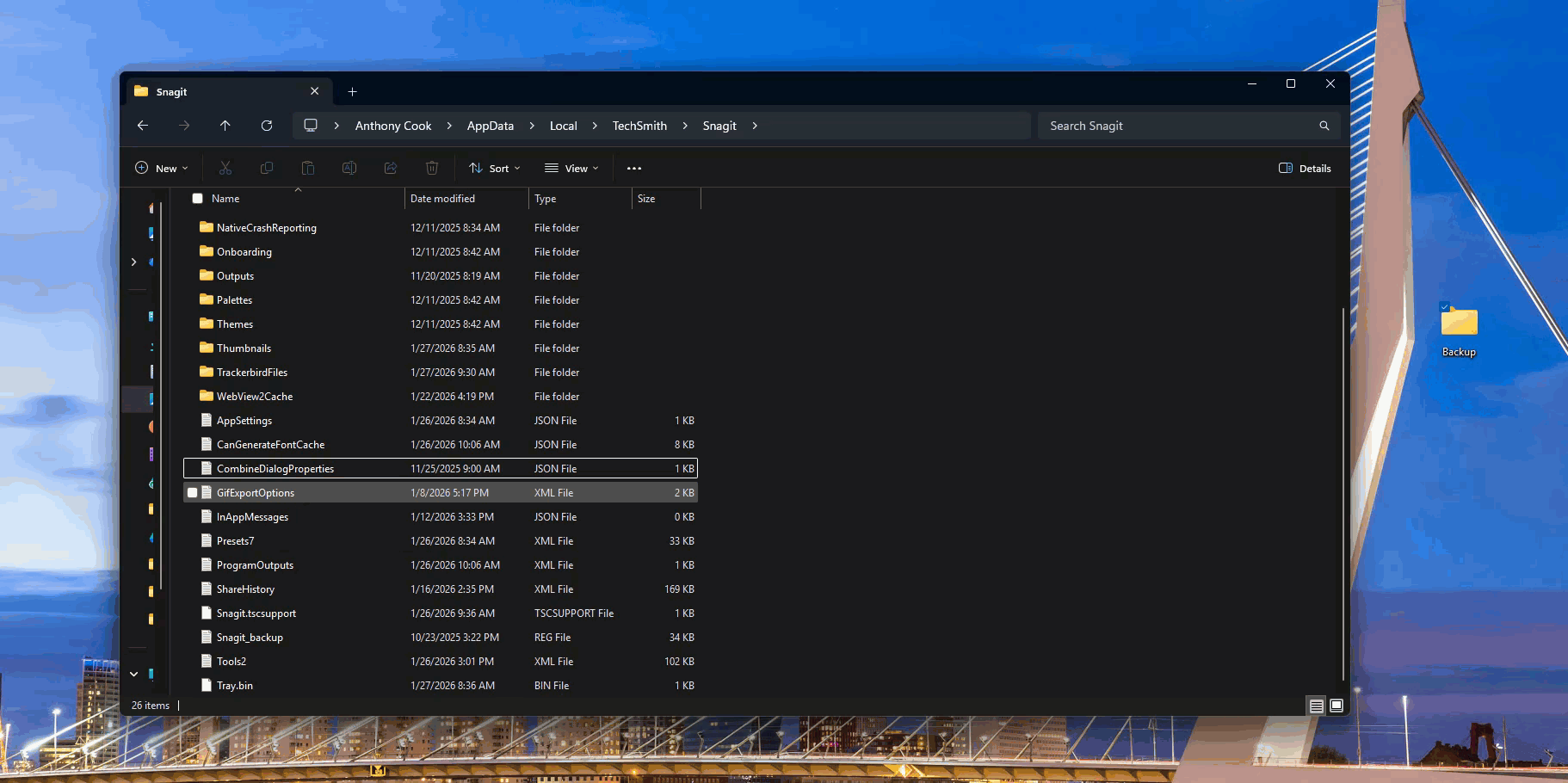The height and width of the screenshot is (783, 1568).
Task: Select the Thumbnails folder
Action: (x=244, y=348)
